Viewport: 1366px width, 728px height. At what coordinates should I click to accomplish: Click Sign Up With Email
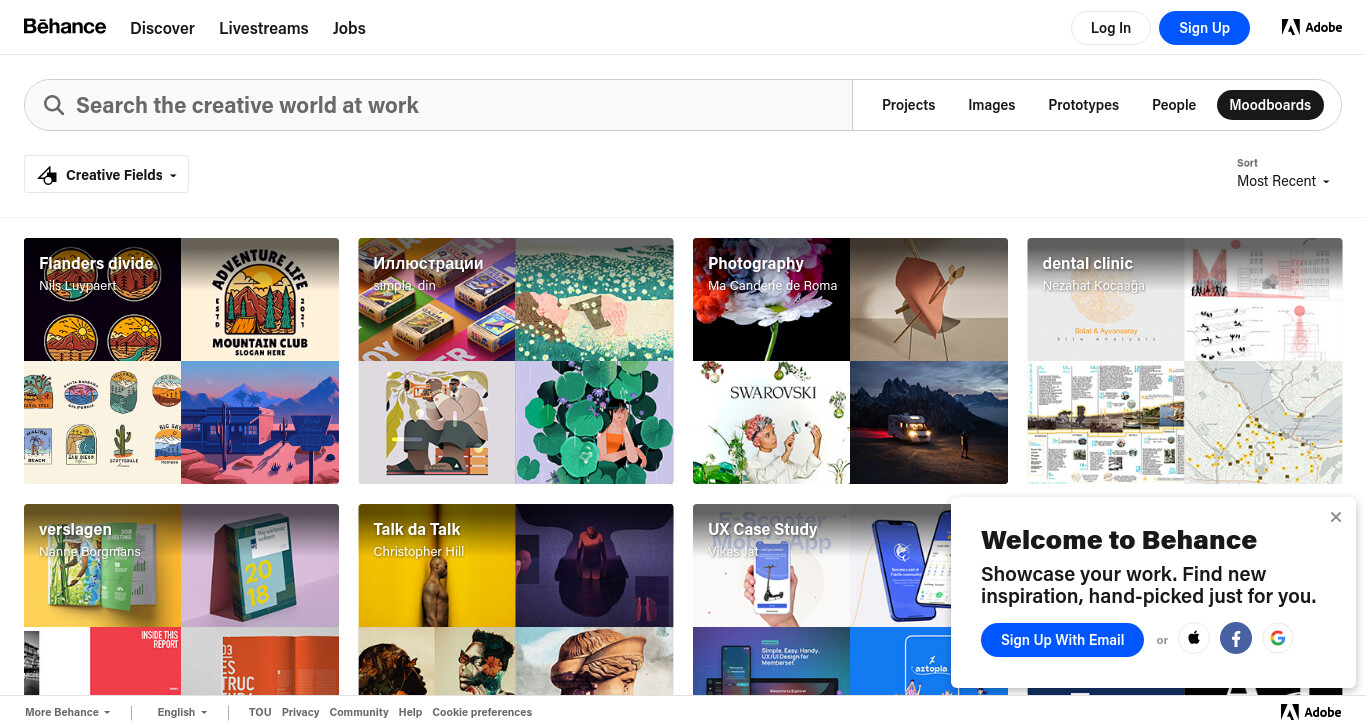(1062, 640)
